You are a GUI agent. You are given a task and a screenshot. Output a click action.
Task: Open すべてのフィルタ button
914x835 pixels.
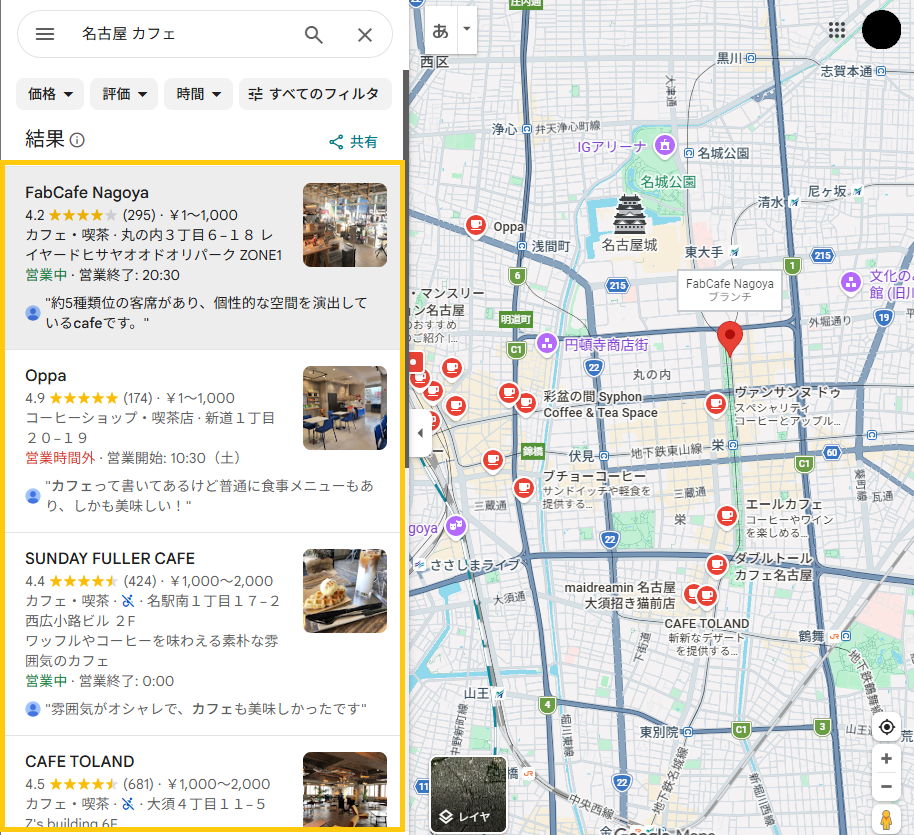[x=315, y=94]
